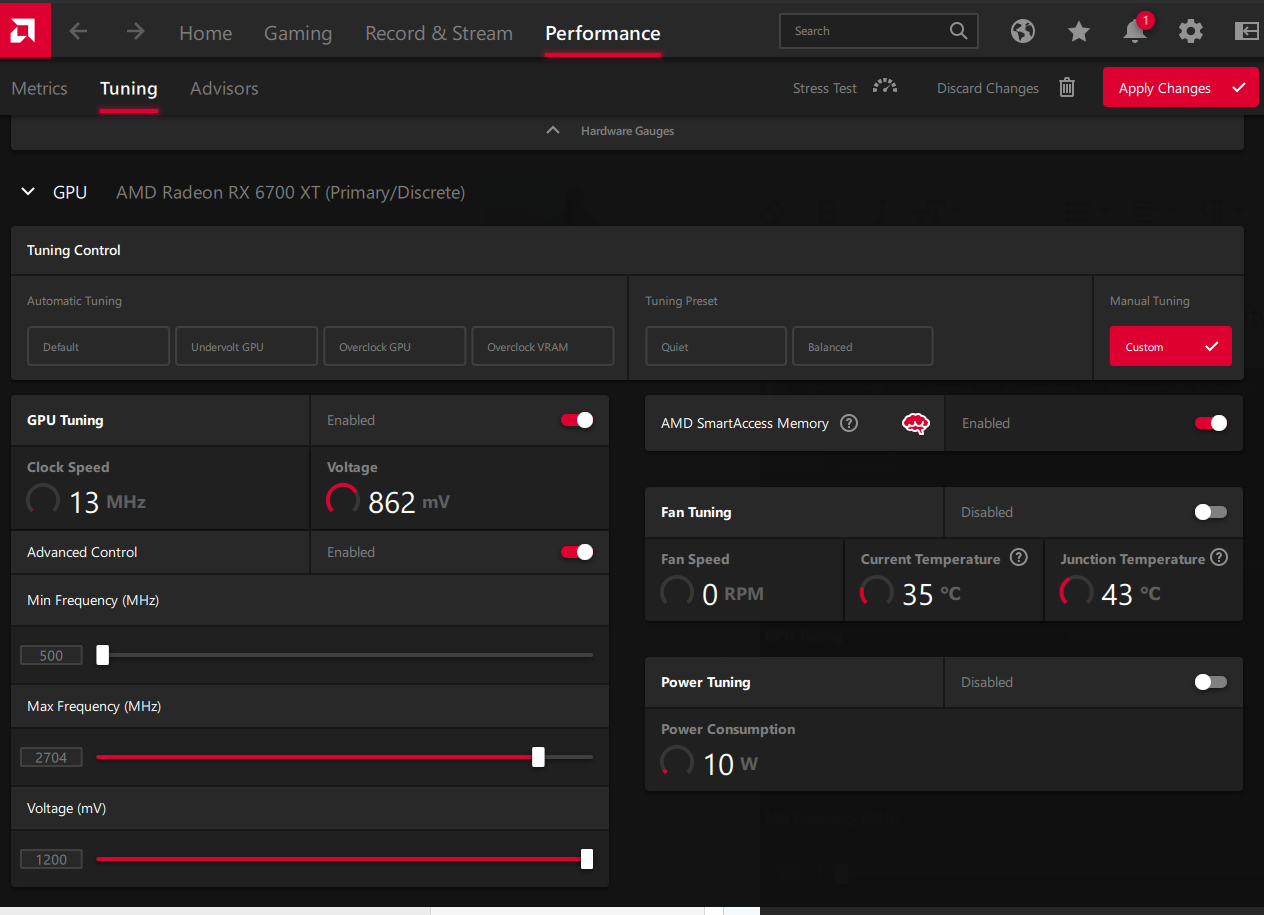Screen dimensions: 1264x915
Task: Click Junction Temperature help icon
Action: (1218, 558)
